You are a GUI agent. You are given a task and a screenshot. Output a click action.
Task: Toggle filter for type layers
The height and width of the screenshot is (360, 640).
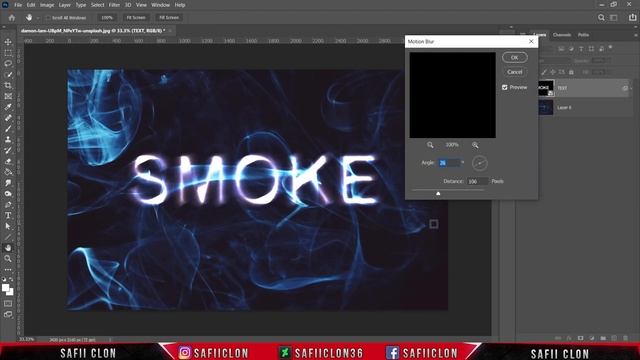click(581, 49)
